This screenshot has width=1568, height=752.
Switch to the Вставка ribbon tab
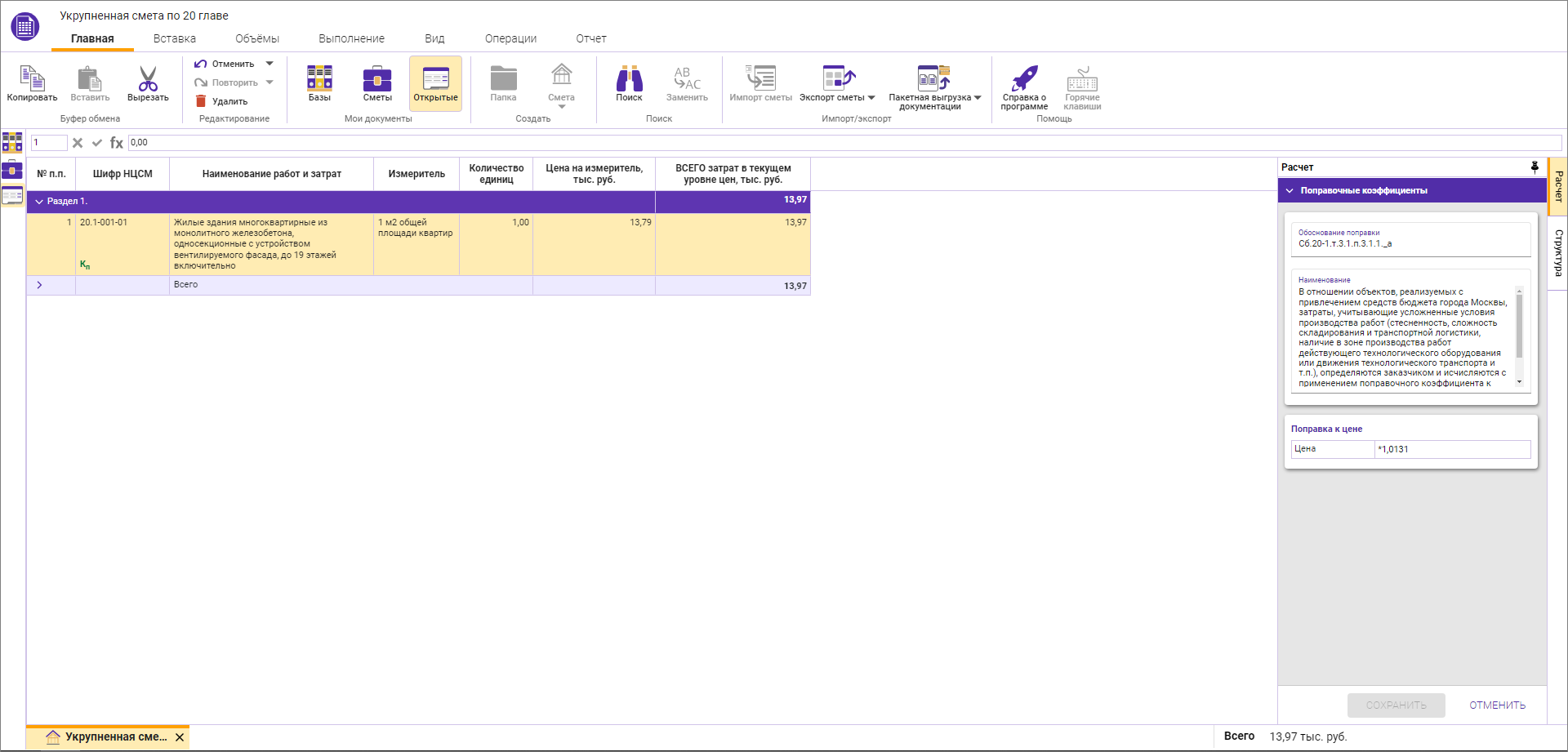point(174,38)
